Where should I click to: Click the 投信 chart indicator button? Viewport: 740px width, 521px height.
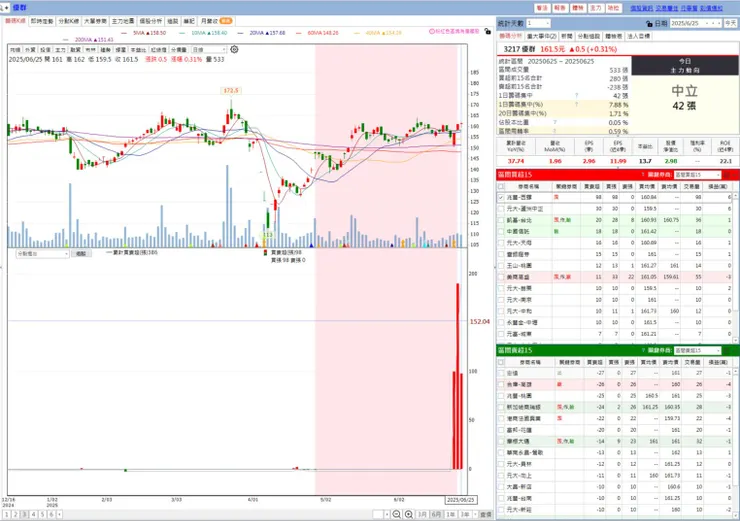[x=45, y=50]
